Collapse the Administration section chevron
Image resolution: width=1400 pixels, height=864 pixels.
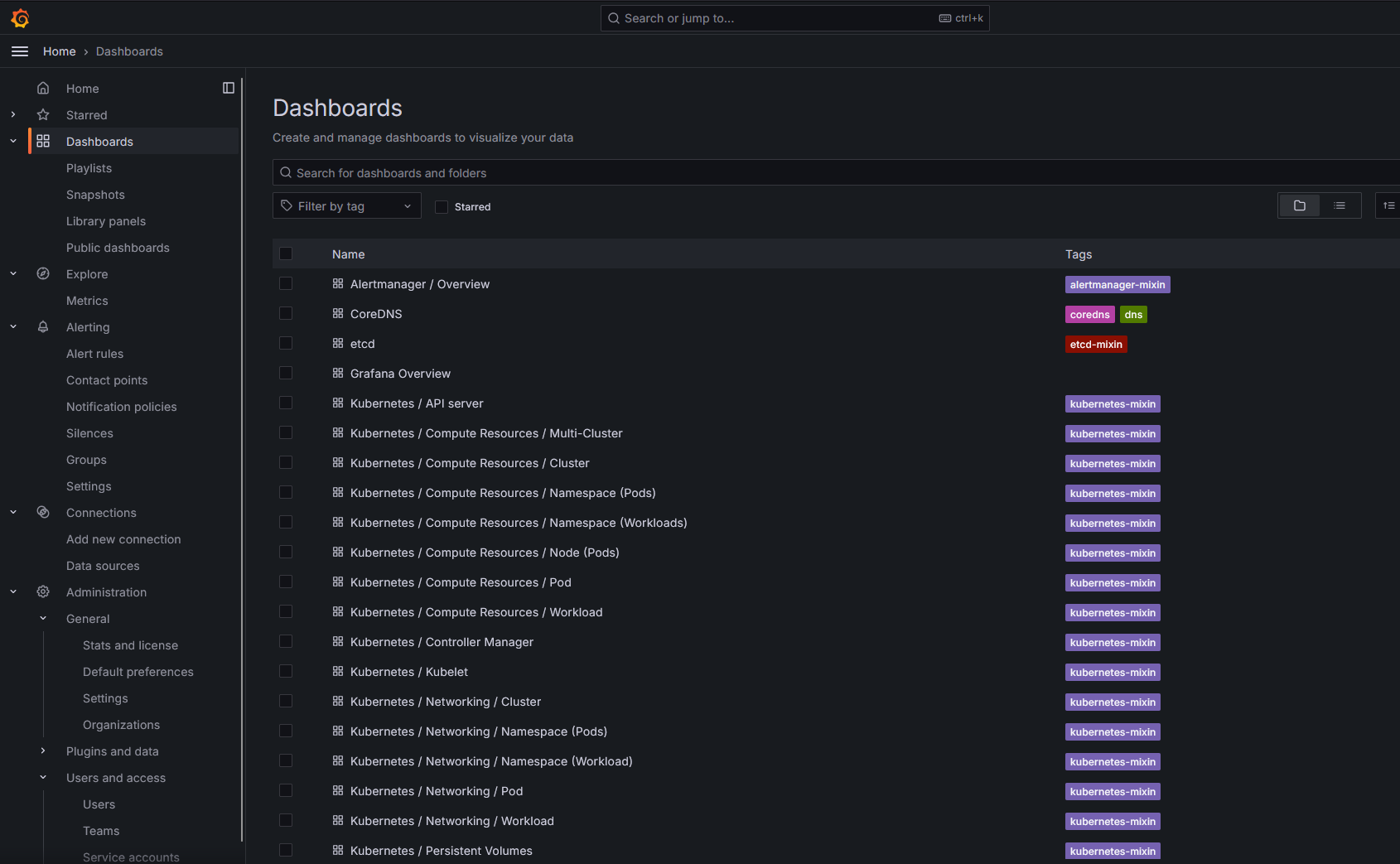coord(13,591)
